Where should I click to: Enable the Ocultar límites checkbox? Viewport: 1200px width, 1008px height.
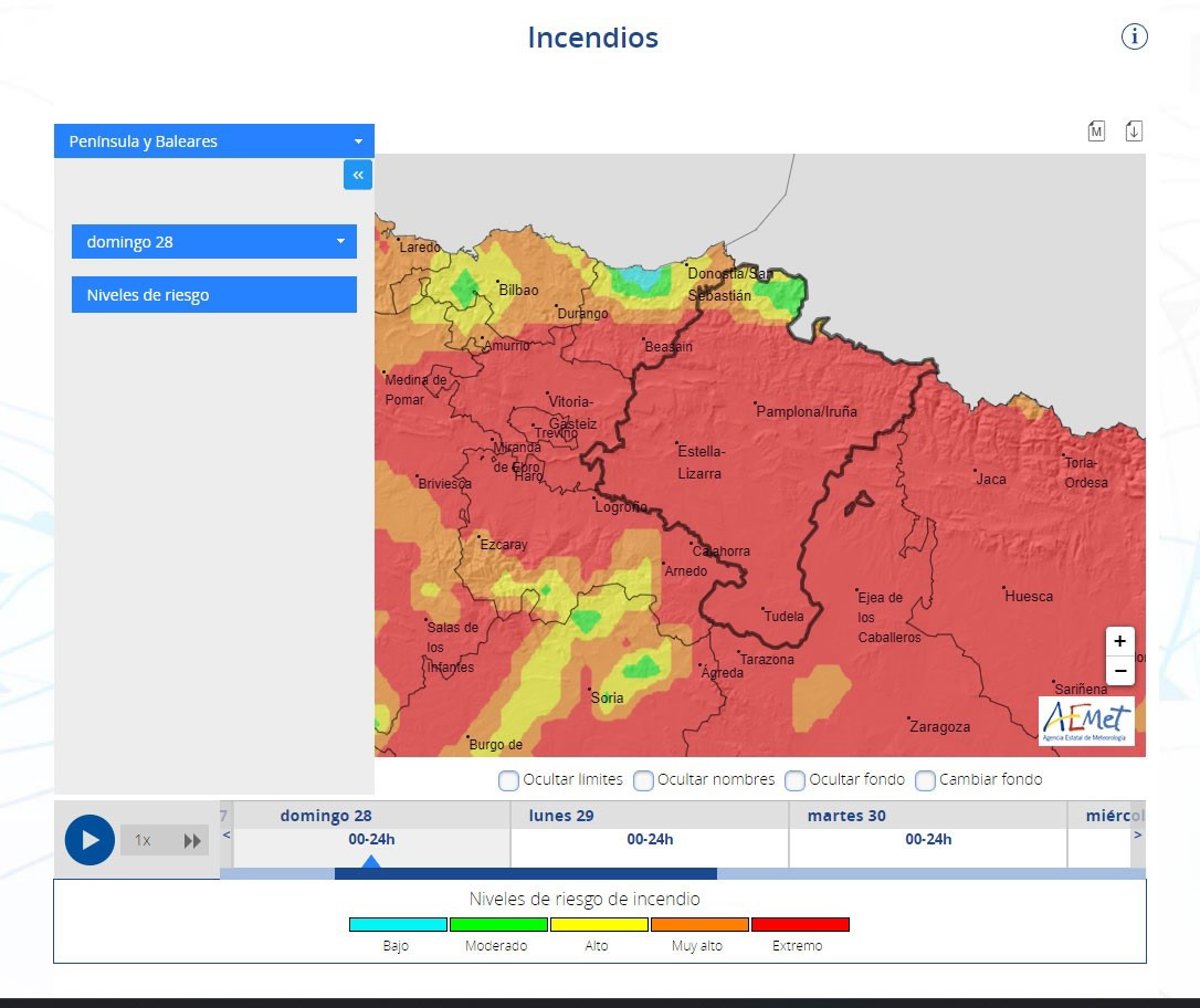pyautogui.click(x=508, y=780)
